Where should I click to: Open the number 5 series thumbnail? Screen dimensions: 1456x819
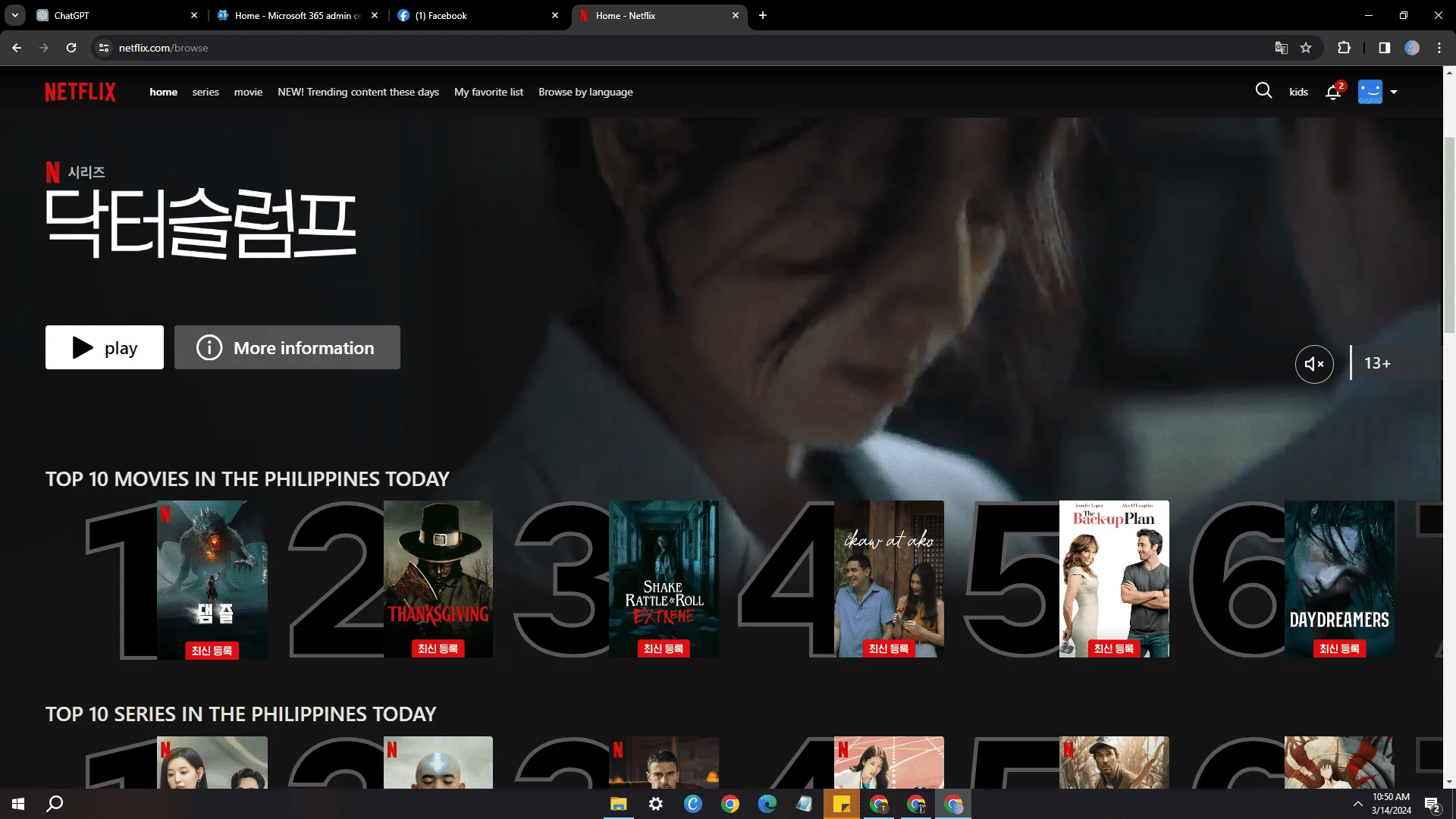pos(1114,762)
